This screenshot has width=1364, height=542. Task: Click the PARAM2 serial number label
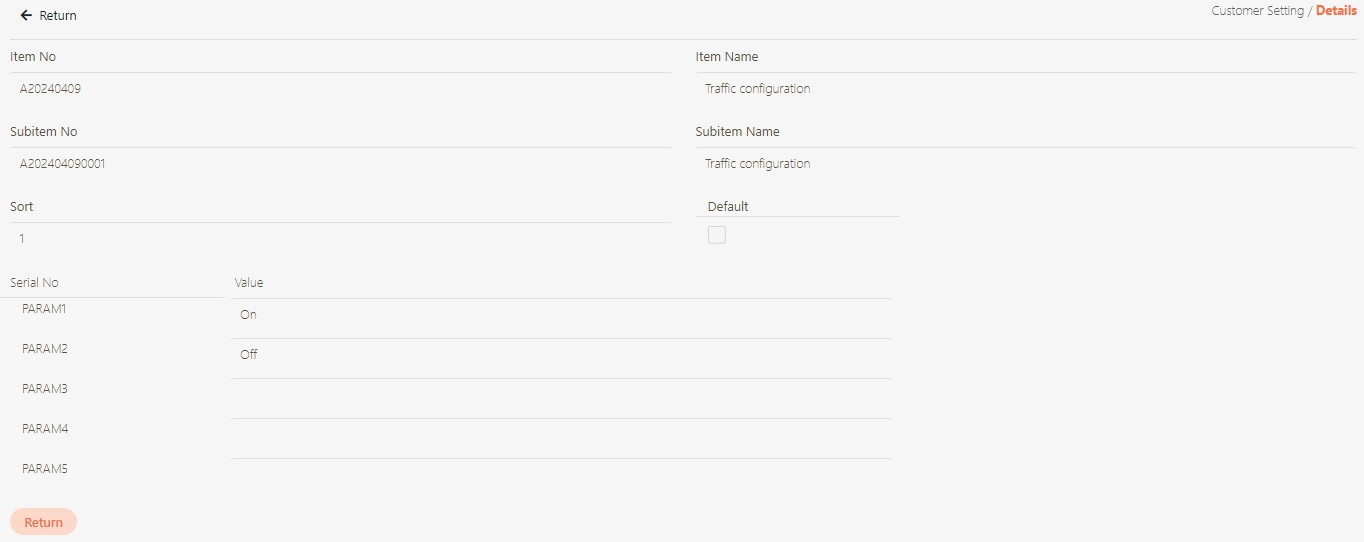click(x=44, y=349)
